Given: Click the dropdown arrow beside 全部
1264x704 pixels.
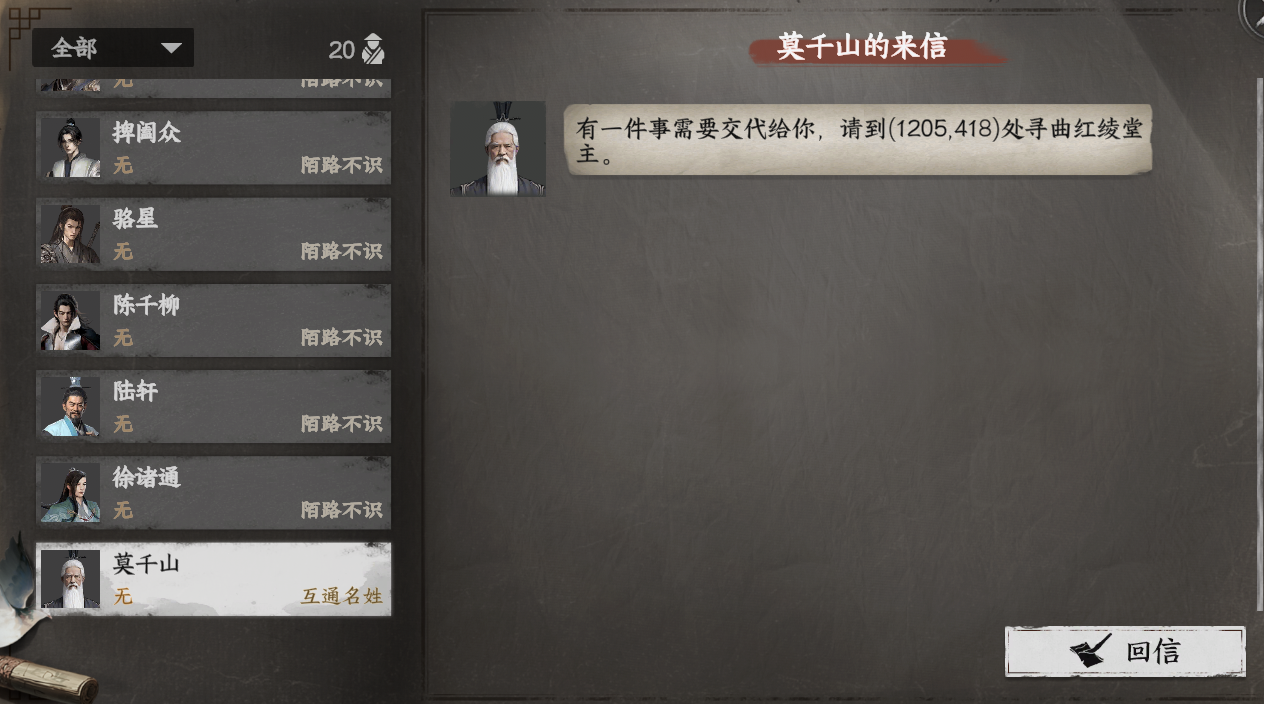Looking at the screenshot, I should [171, 48].
